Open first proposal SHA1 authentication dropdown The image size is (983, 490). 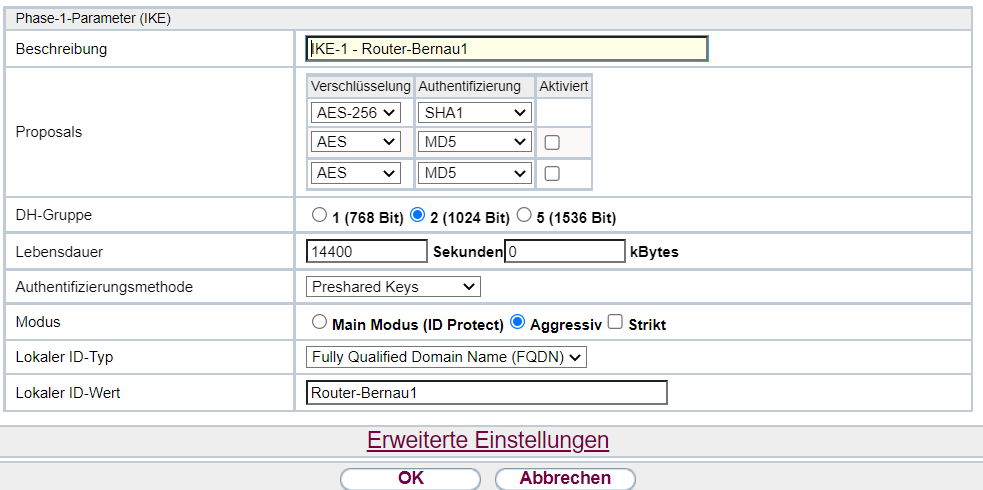tap(475, 113)
